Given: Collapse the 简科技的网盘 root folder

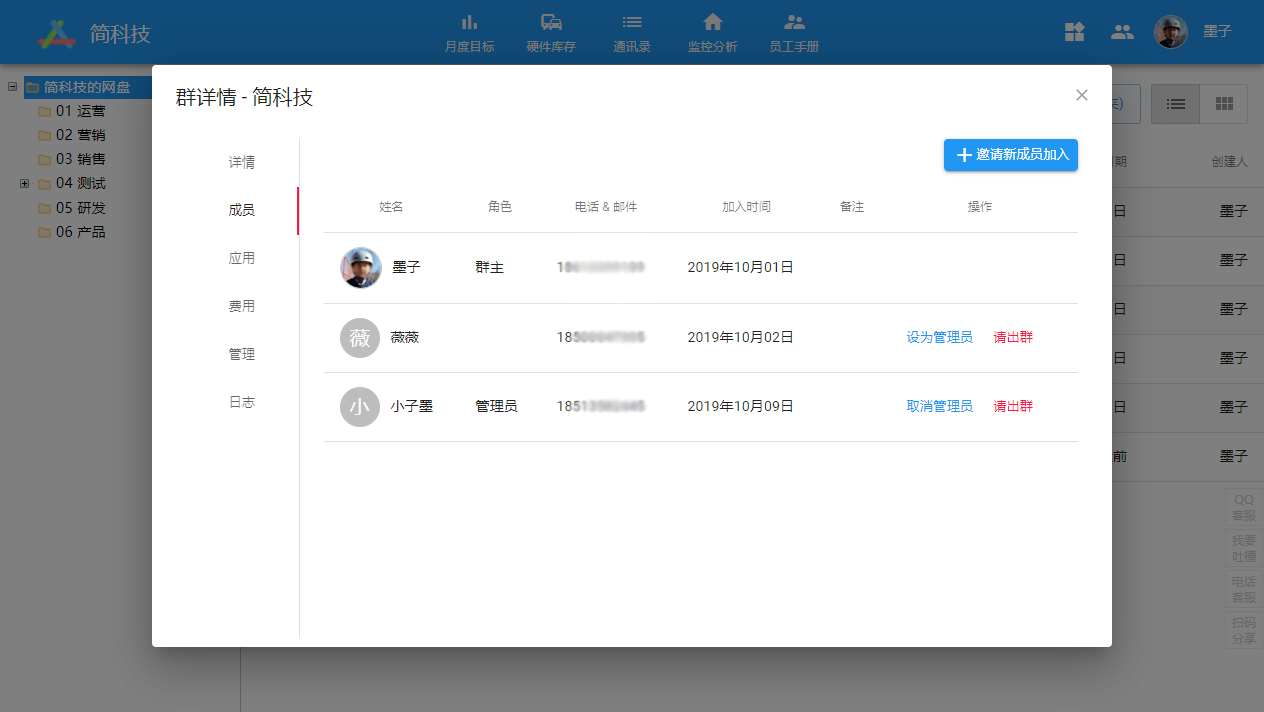Looking at the screenshot, I should point(12,87).
